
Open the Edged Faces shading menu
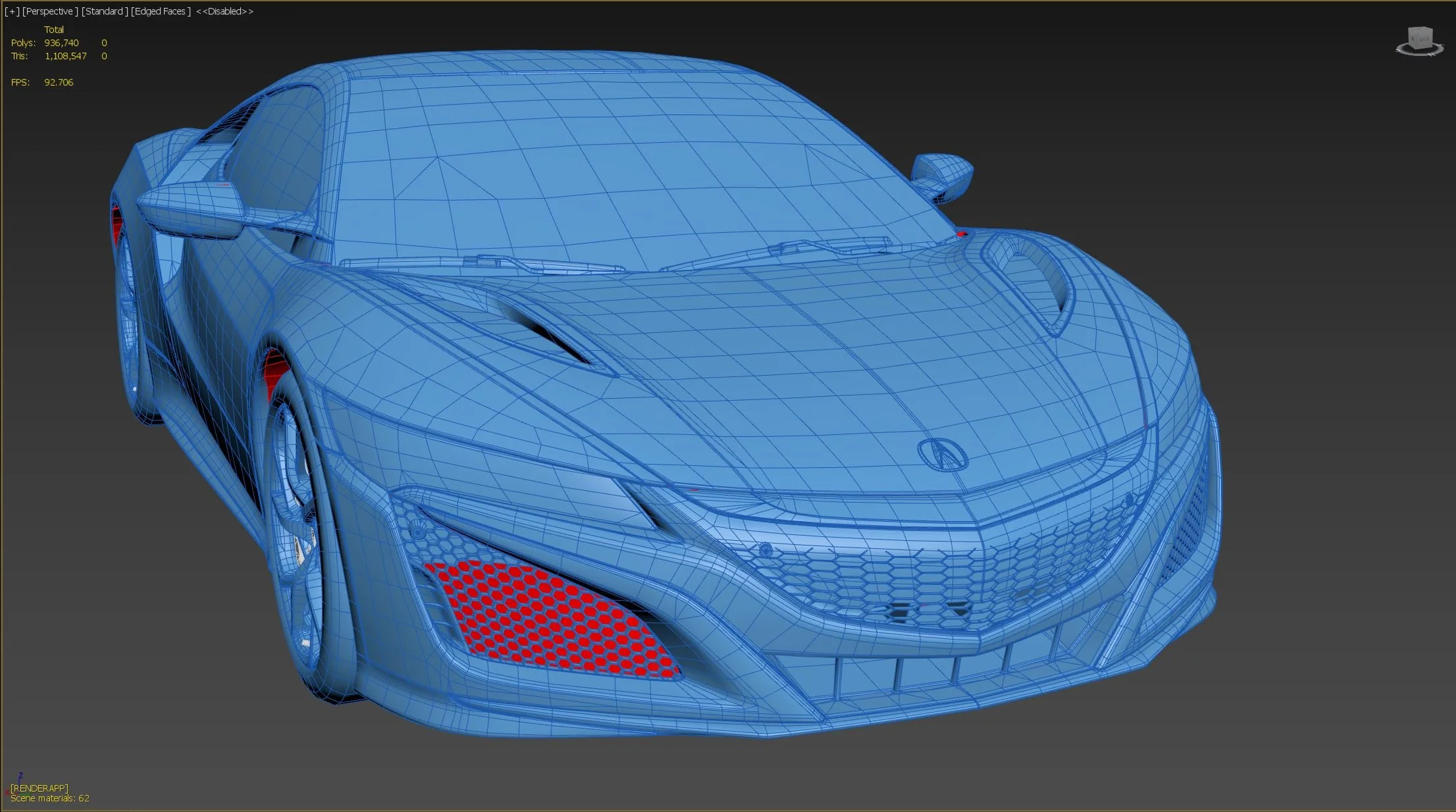[x=161, y=11]
